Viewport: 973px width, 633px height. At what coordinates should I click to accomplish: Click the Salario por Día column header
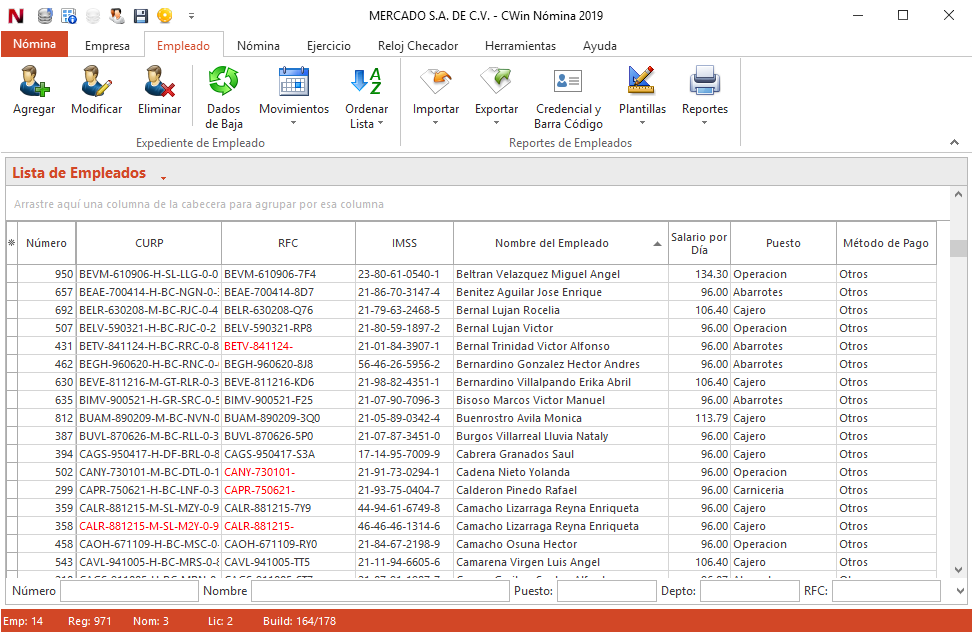pyautogui.click(x=699, y=243)
